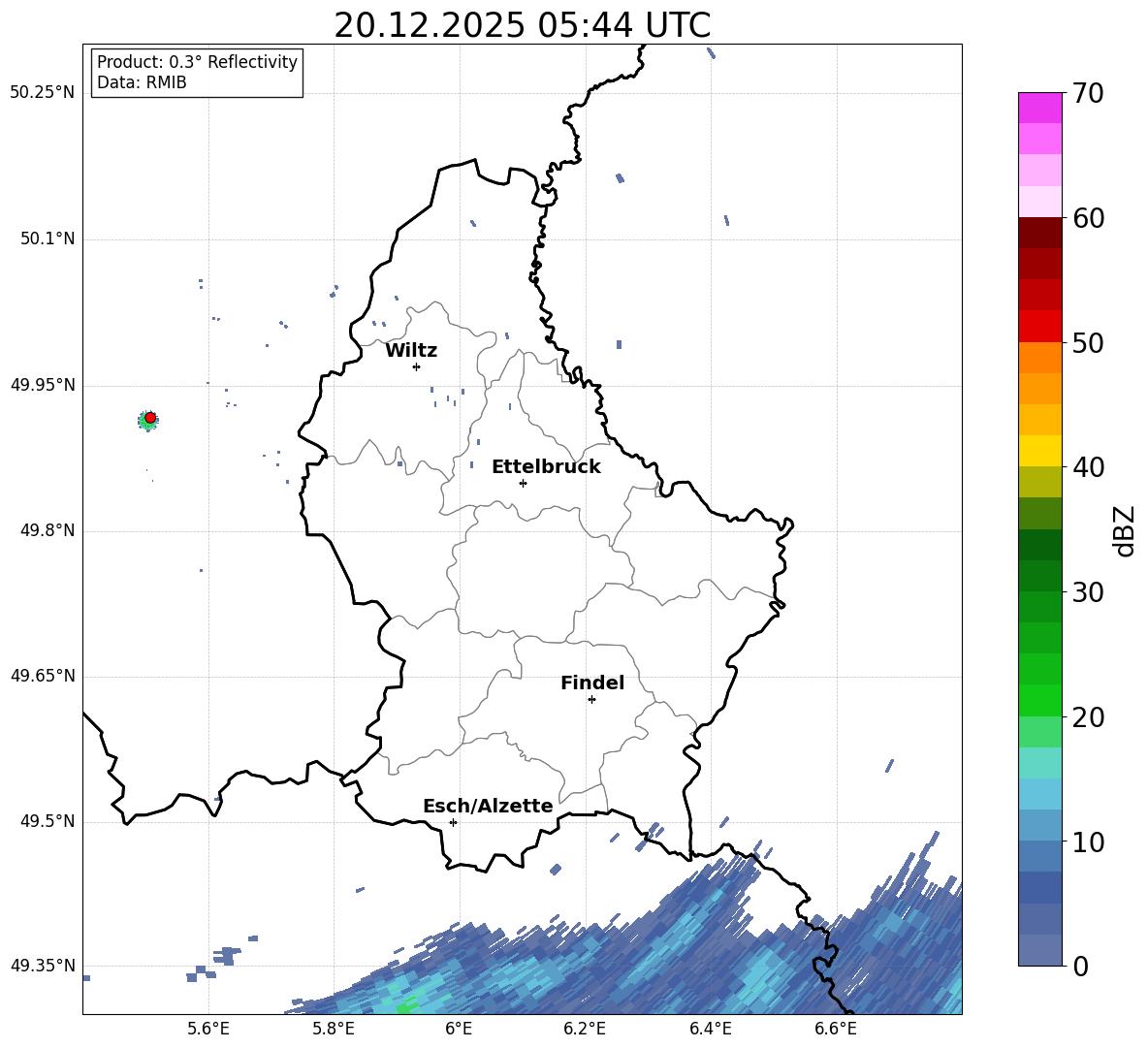Click the 'Data: RMIB' text
This screenshot has width=1148, height=1048.
click(142, 82)
